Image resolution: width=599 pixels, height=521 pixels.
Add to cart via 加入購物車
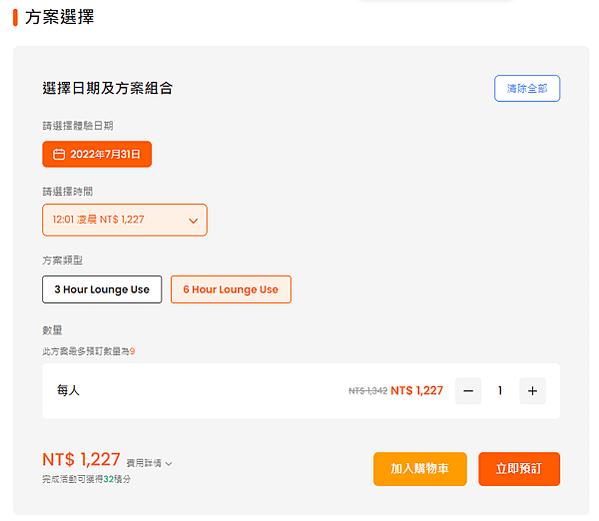pyautogui.click(x=420, y=469)
